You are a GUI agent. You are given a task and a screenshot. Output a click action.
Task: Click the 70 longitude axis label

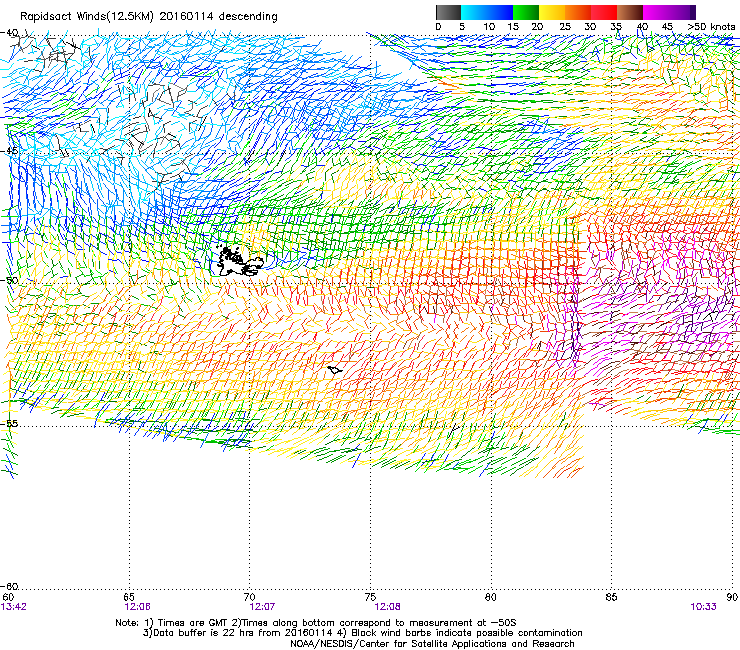250,598
